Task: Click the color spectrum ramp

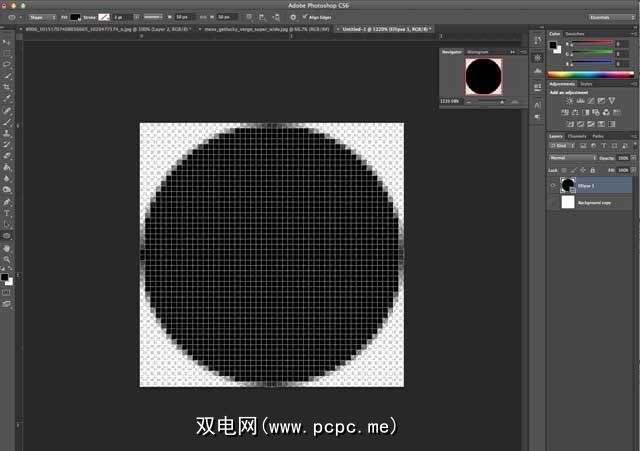Action: [590, 73]
